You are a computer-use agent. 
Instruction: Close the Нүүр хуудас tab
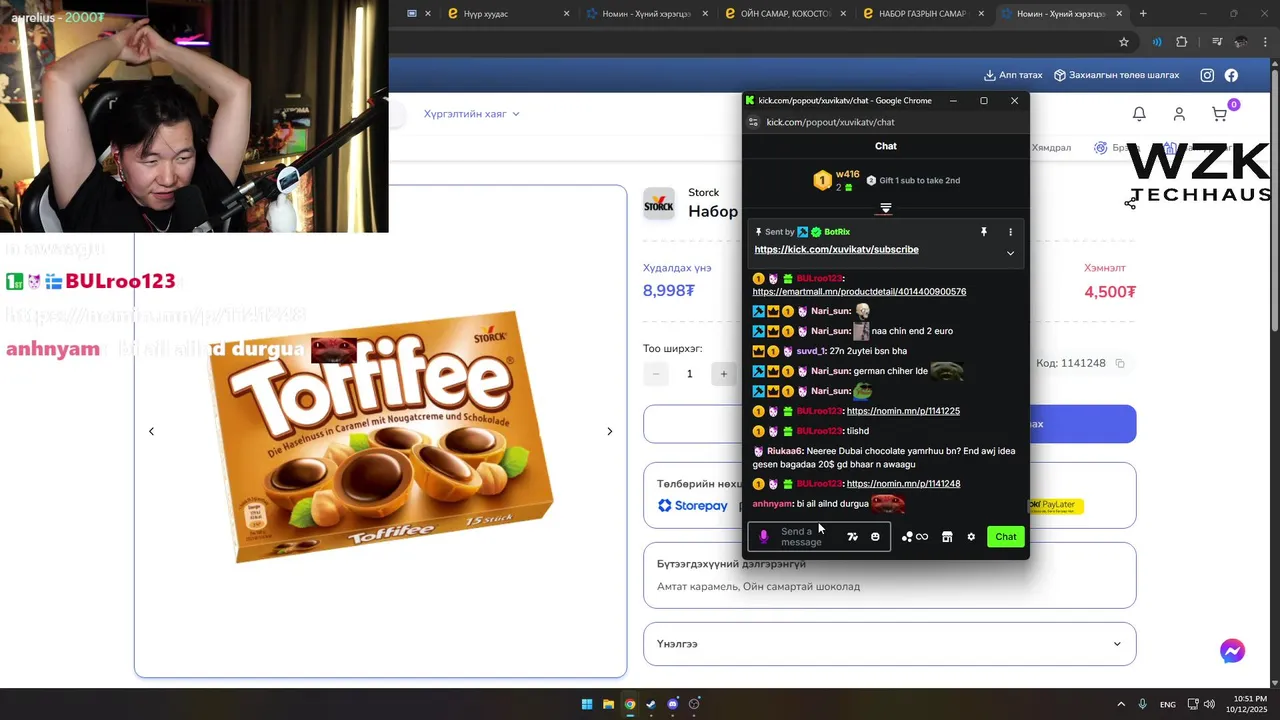click(566, 14)
